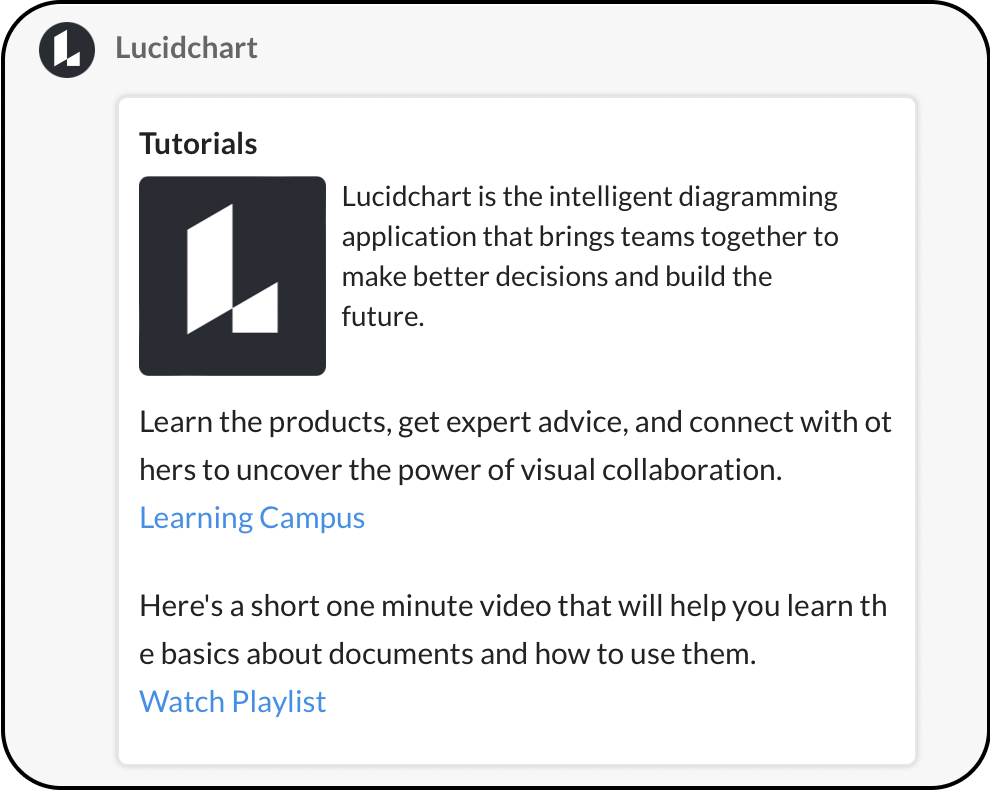Click the 'application that brings teams together' line
The image size is (990, 790).
point(590,237)
